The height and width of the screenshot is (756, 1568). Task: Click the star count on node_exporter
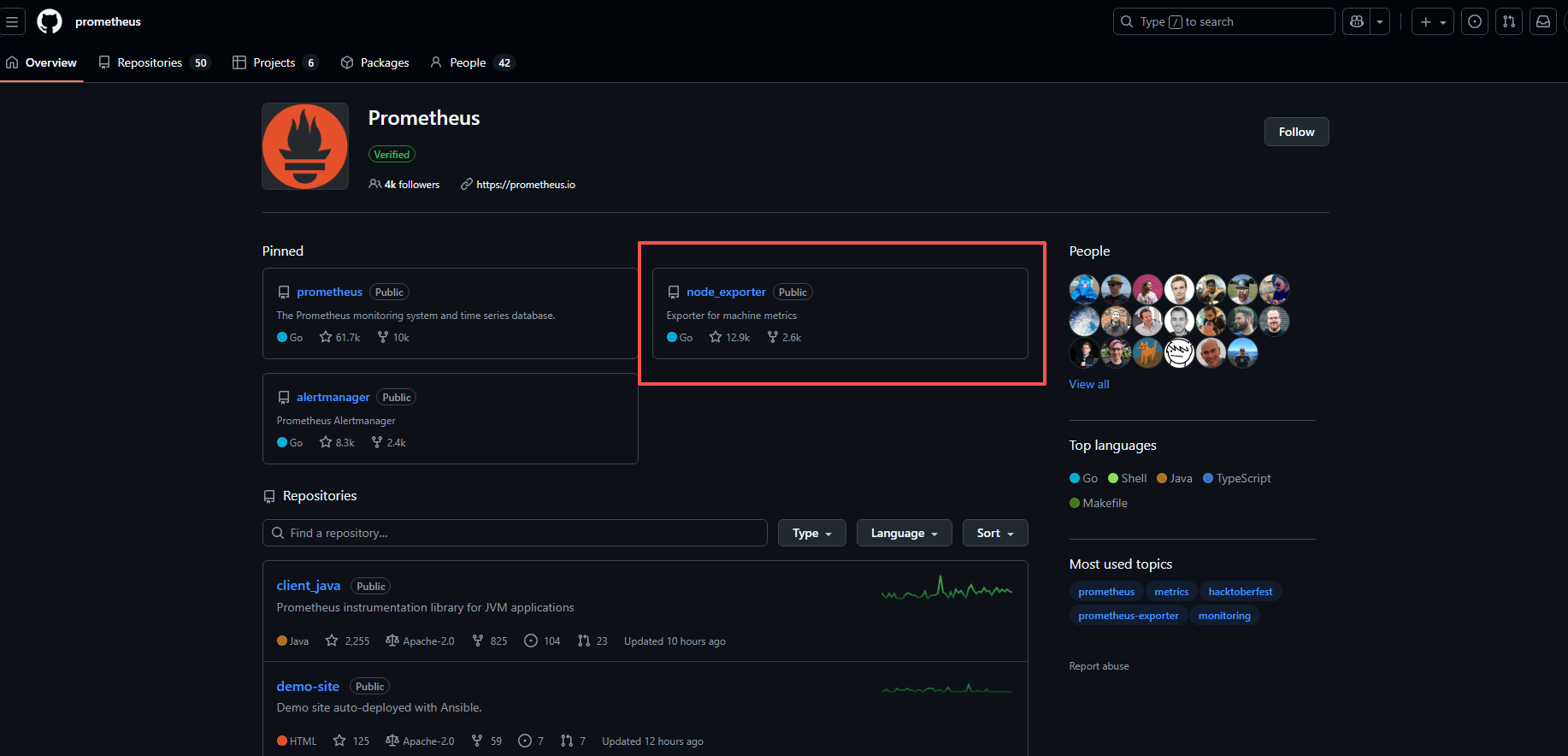click(730, 338)
